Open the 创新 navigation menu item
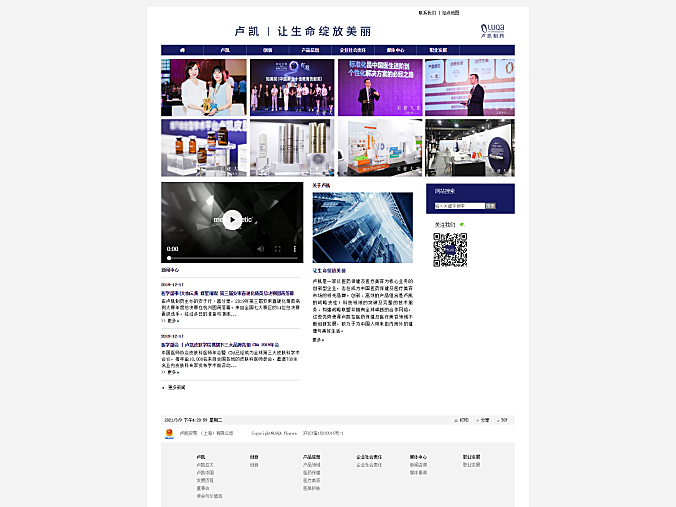676x507 pixels. click(x=267, y=50)
